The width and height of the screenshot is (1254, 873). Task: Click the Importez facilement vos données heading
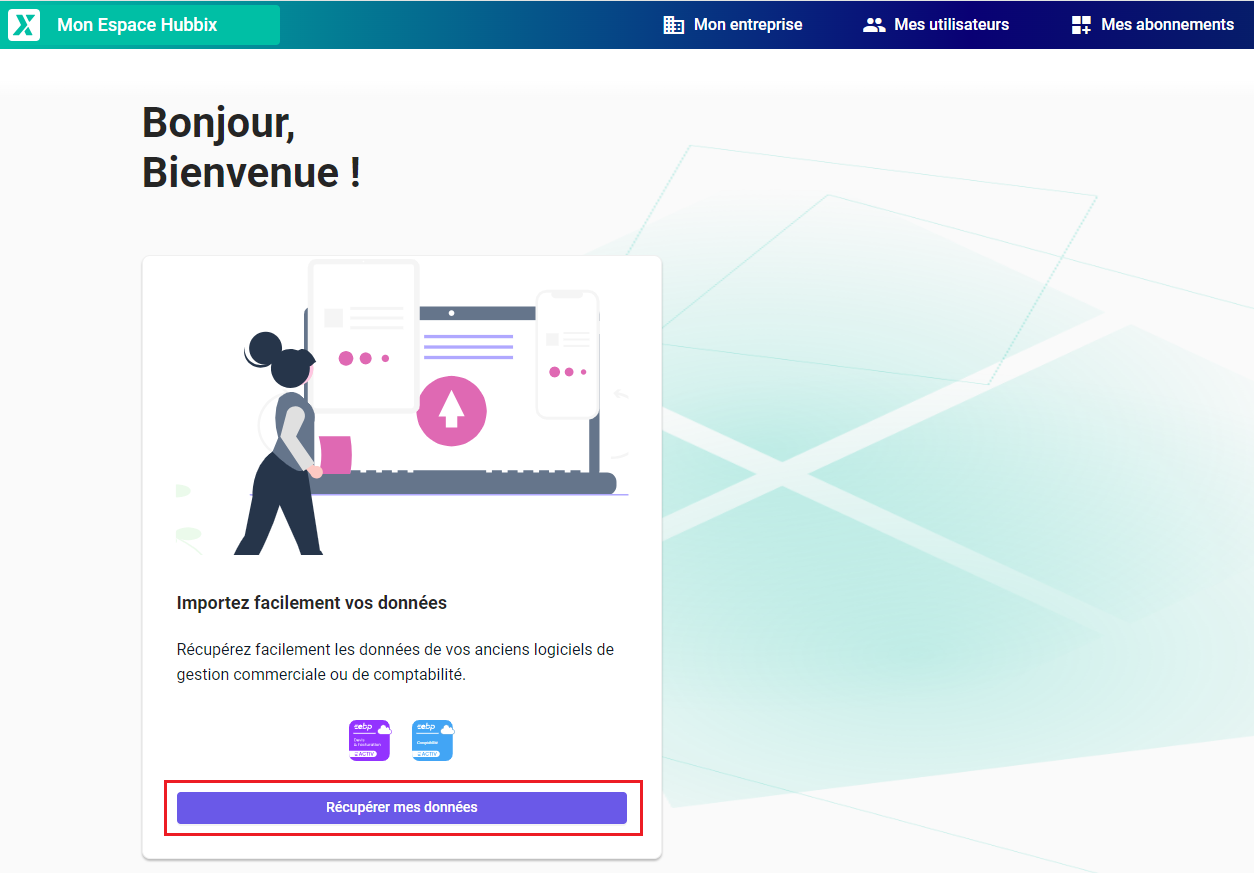coord(313,602)
